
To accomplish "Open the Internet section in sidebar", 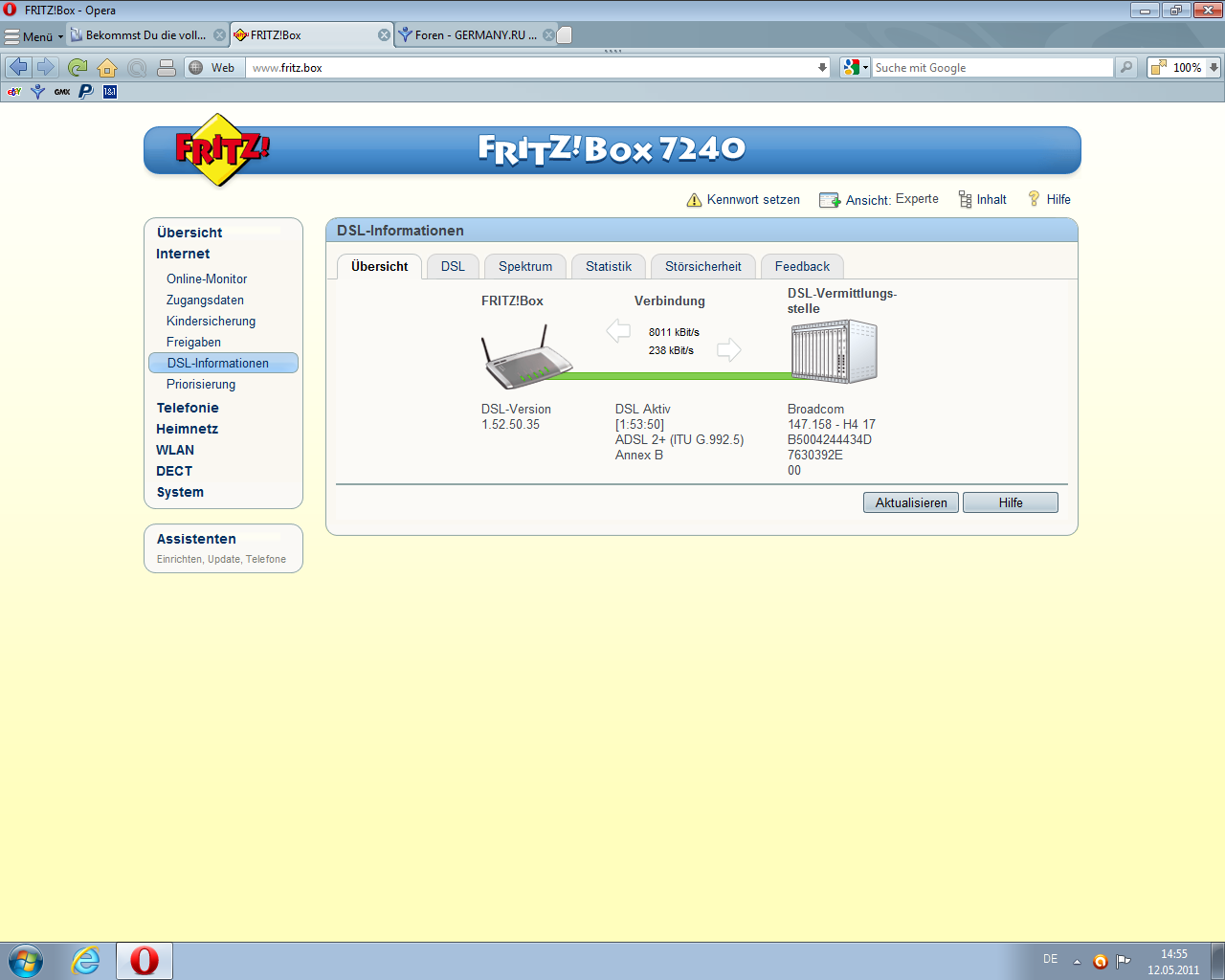I will click(x=183, y=254).
